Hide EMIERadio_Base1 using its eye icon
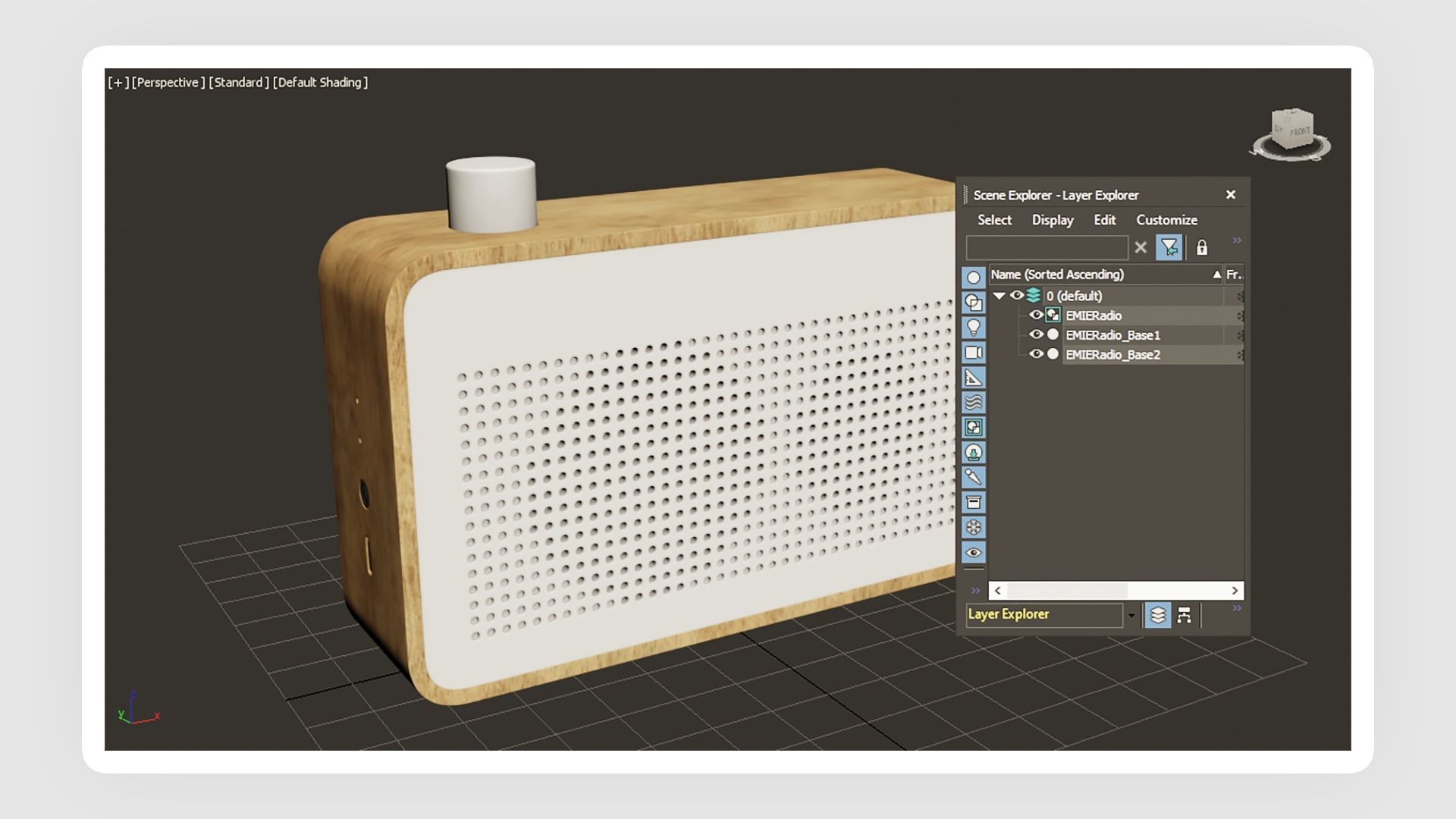Screen dimensions: 1456x819 1035,334
